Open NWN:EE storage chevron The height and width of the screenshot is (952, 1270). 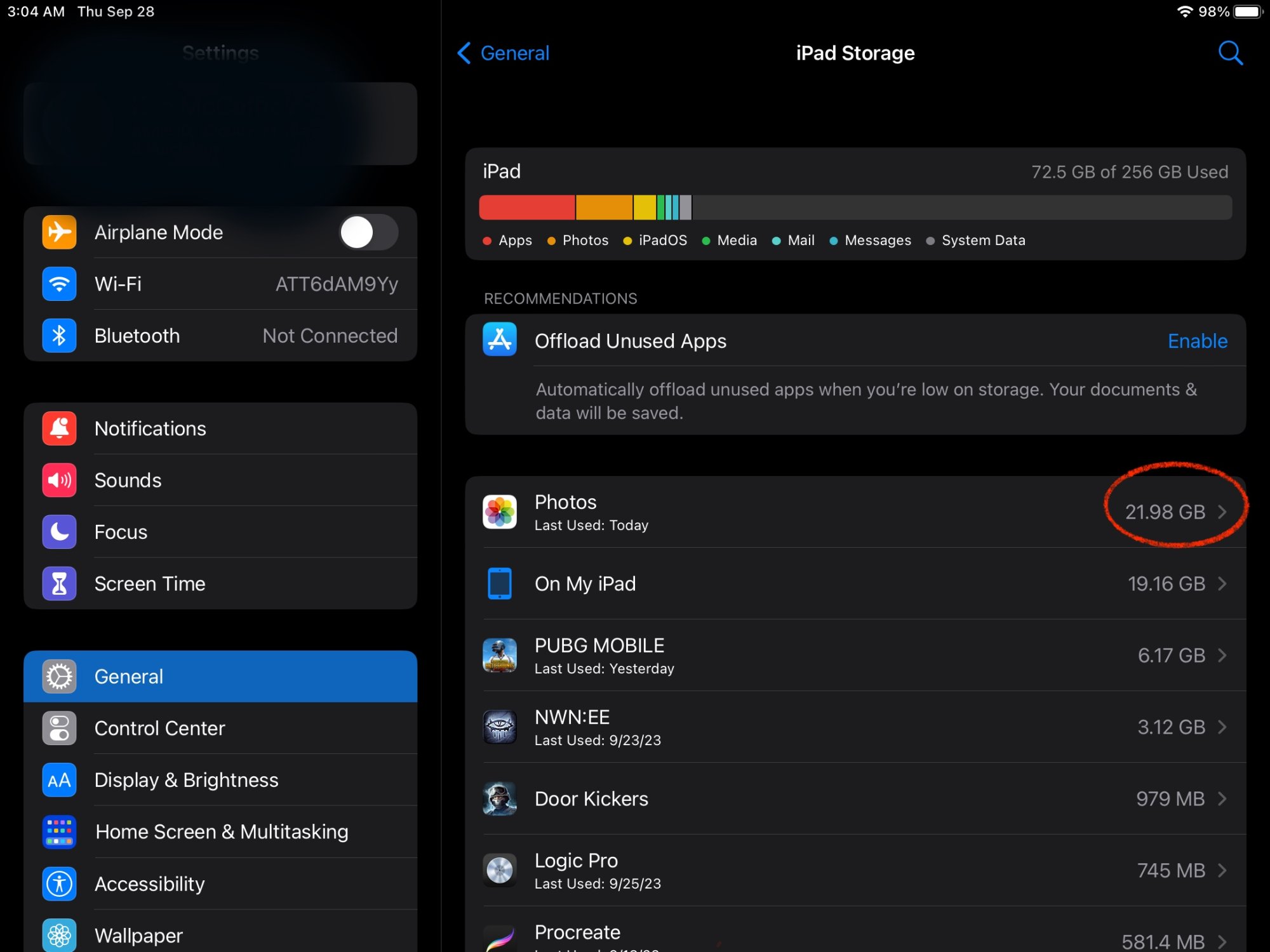(1222, 727)
